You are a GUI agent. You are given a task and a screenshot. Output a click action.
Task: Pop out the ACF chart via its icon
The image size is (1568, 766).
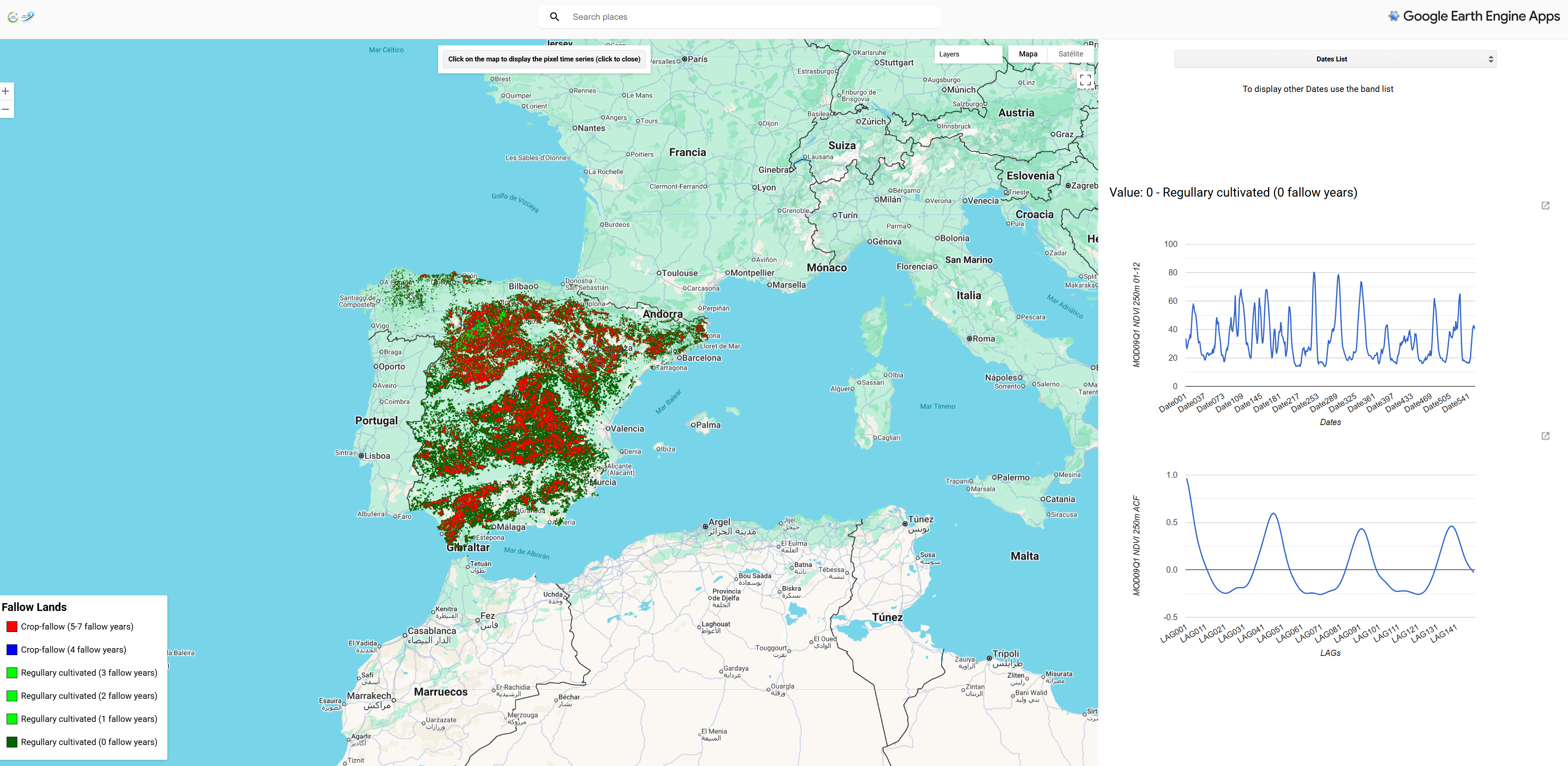pyautogui.click(x=1545, y=436)
